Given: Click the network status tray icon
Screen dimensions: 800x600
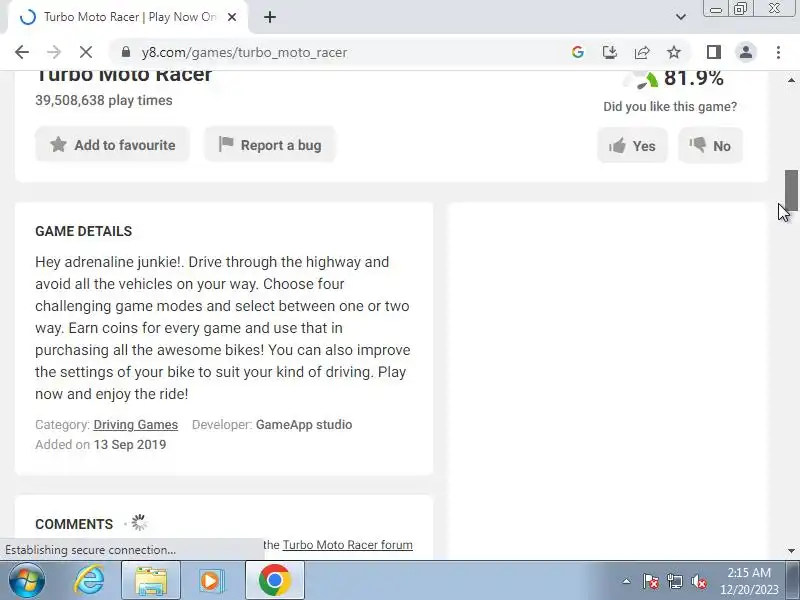Looking at the screenshot, I should 674,581.
